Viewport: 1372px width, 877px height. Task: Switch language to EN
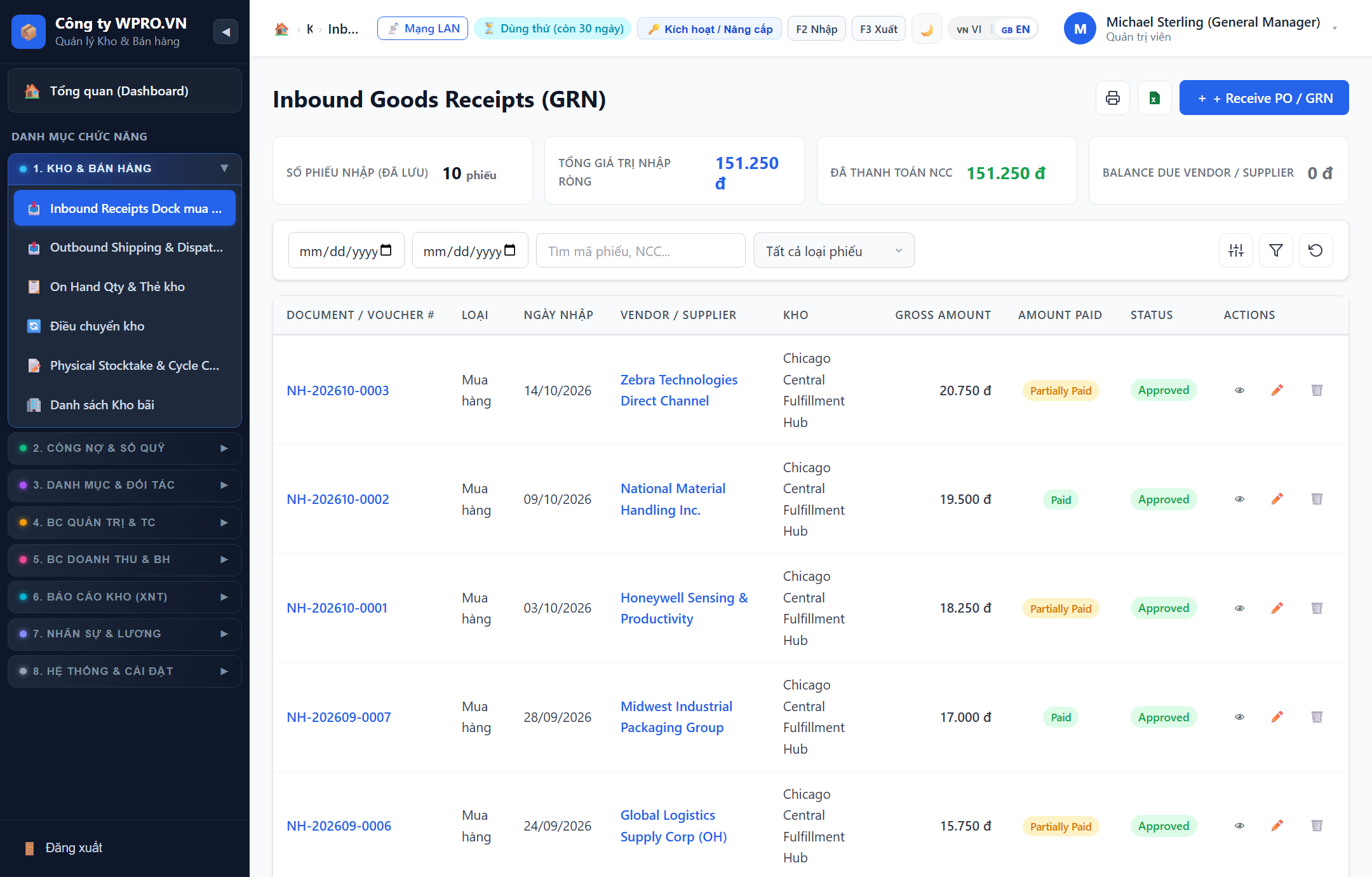1015,29
